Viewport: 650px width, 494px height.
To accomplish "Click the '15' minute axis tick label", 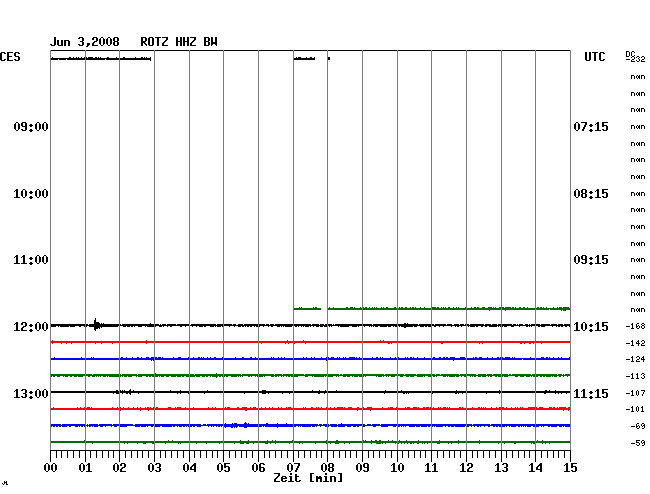I will click(570, 468).
